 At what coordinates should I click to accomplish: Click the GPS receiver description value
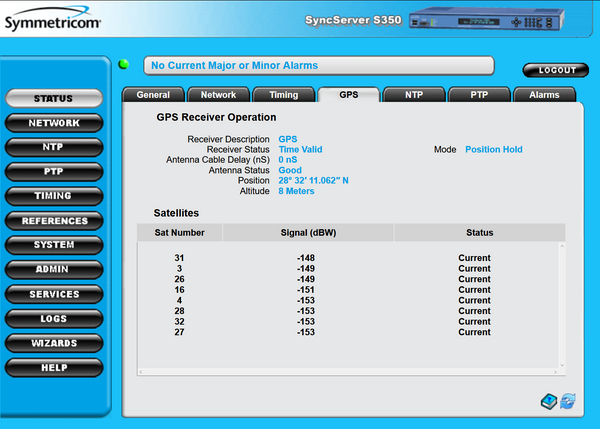click(288, 139)
